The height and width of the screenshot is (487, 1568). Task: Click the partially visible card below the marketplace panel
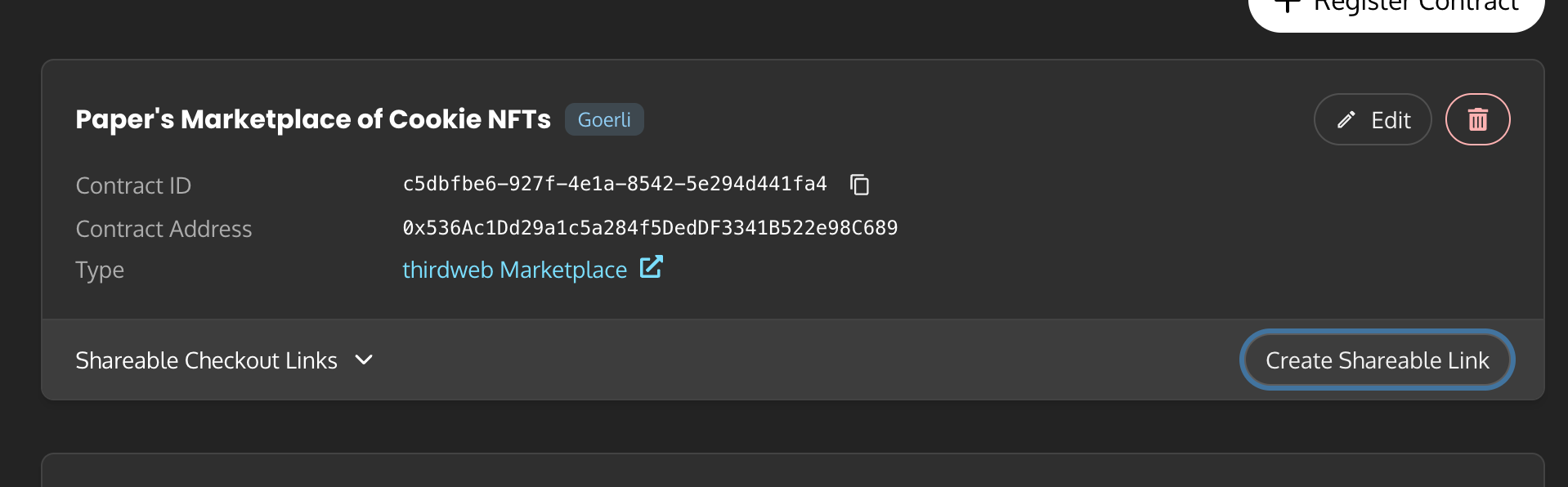784,474
